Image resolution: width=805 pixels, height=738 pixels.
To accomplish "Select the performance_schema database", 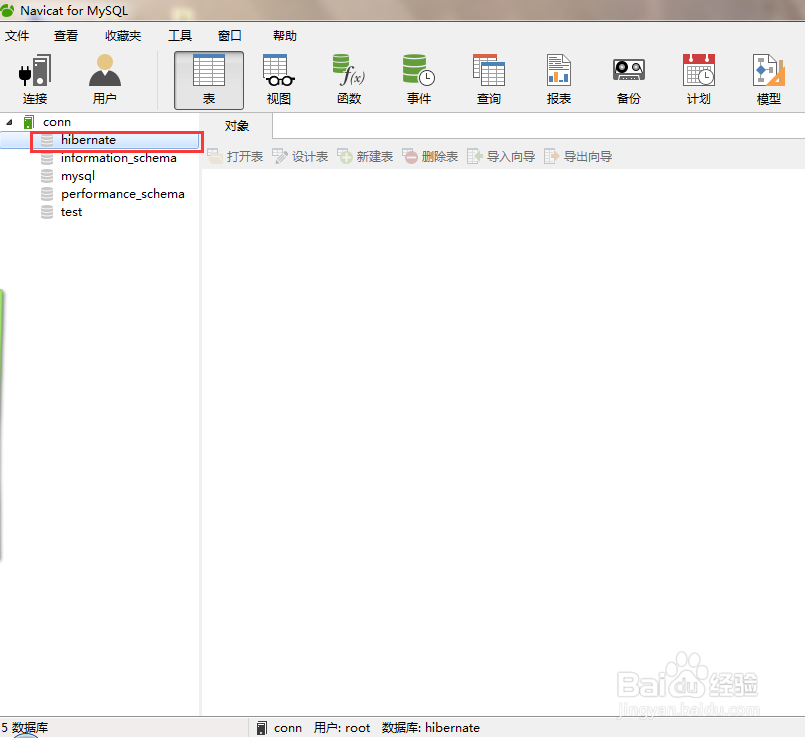I will tap(123, 194).
